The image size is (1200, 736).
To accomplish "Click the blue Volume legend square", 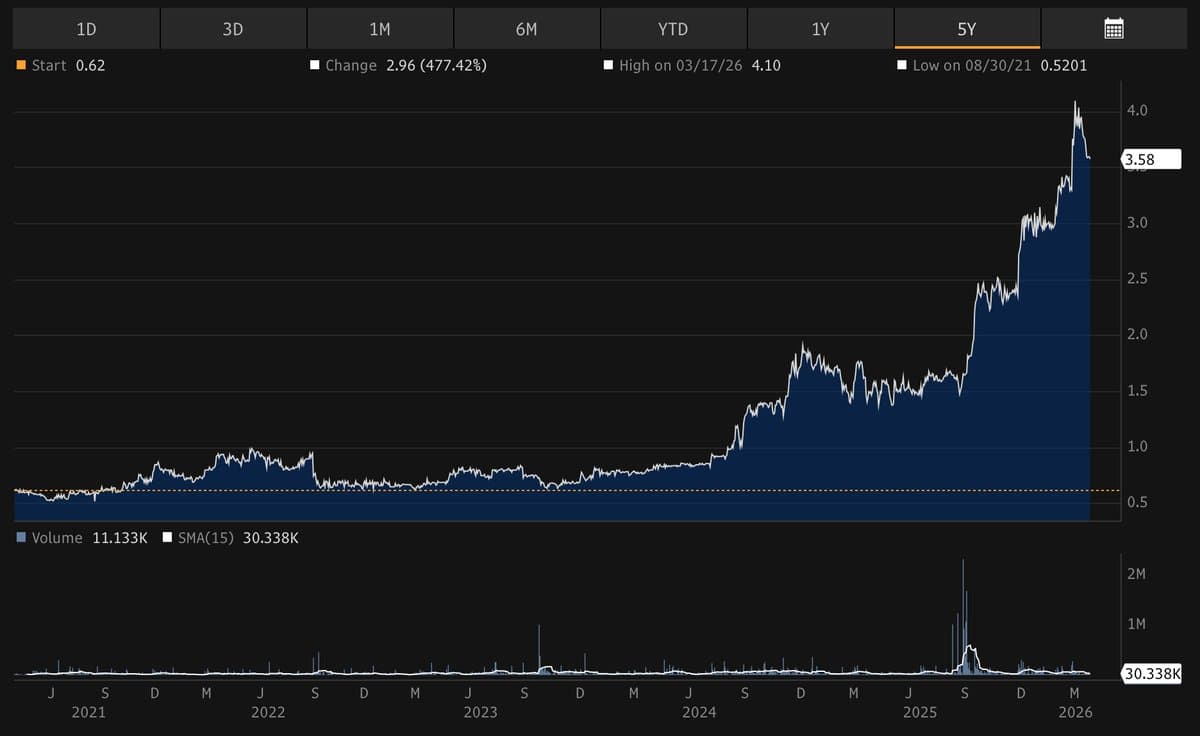I will (20, 538).
